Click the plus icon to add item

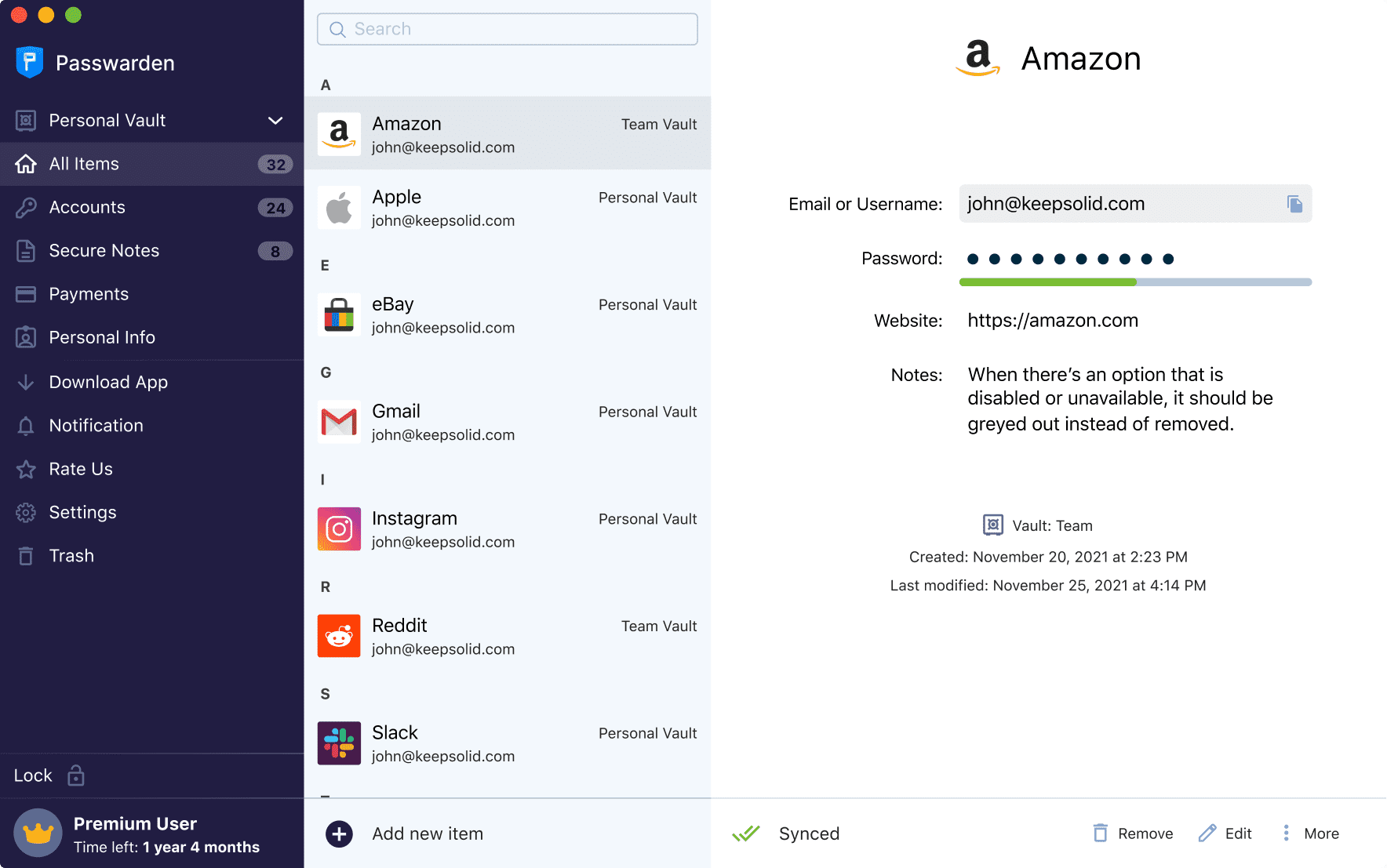pyautogui.click(x=339, y=834)
